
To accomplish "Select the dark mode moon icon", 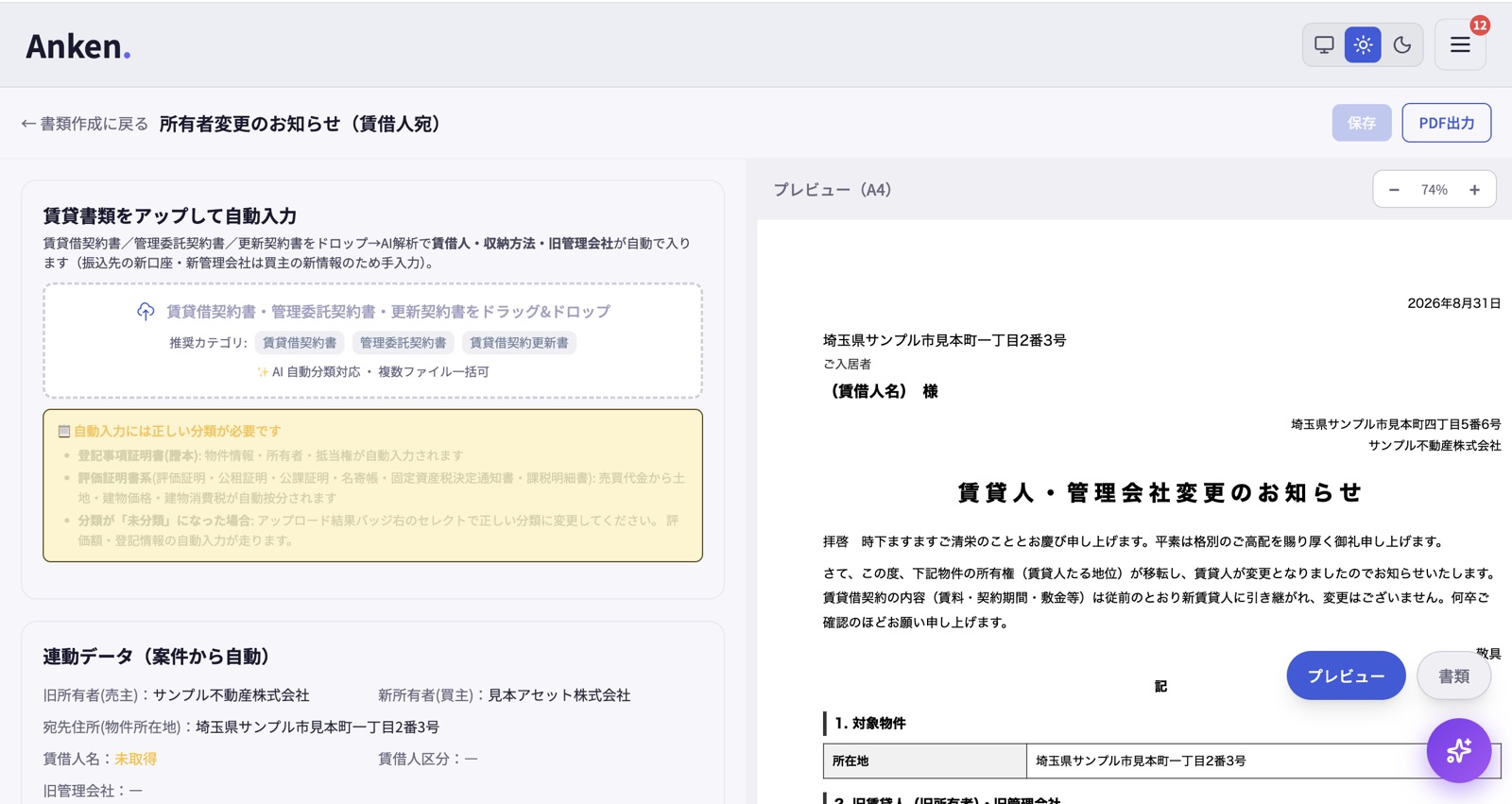I will point(1402,44).
